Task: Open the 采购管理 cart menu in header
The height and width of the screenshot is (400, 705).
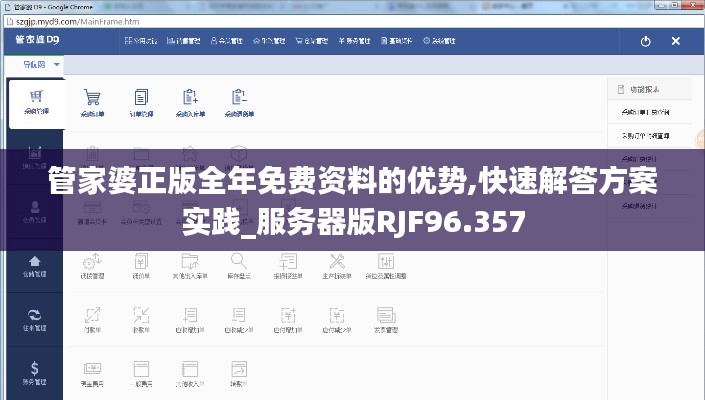Action: pos(312,41)
